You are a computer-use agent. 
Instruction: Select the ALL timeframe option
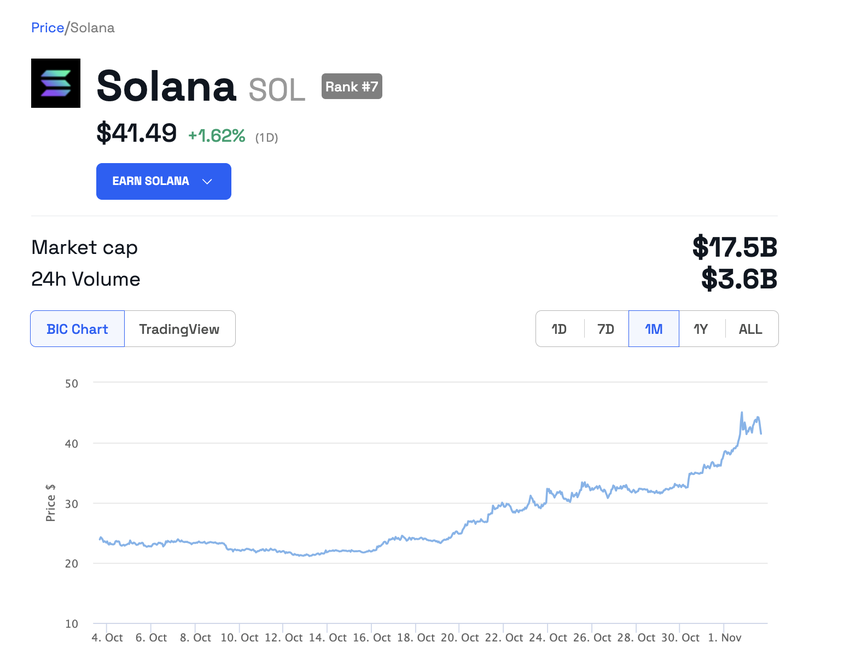(749, 328)
